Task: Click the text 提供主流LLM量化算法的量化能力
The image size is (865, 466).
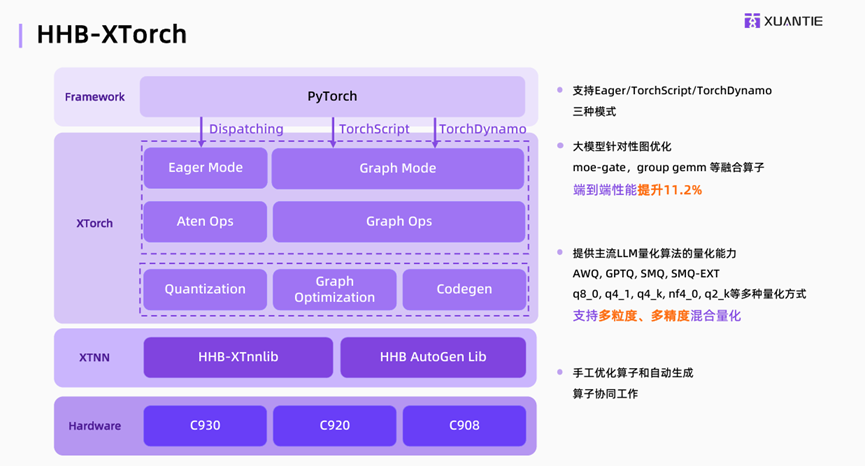Action: (x=654, y=253)
